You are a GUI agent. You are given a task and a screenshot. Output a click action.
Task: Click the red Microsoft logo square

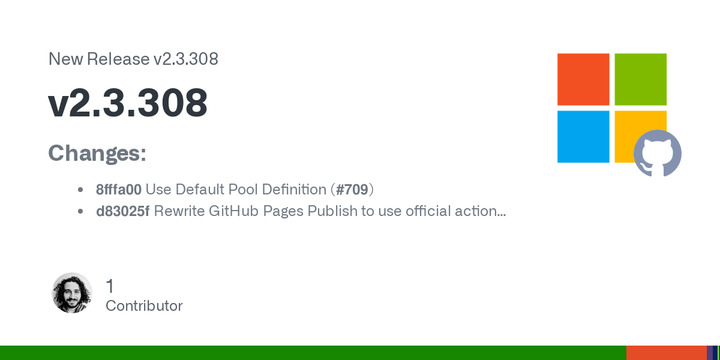[583, 79]
